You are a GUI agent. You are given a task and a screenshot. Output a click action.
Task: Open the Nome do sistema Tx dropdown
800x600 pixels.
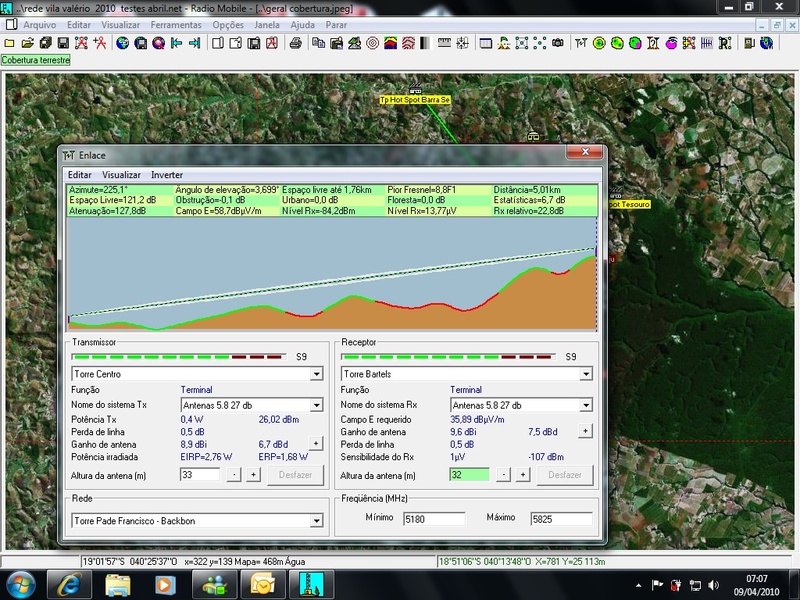[316, 405]
